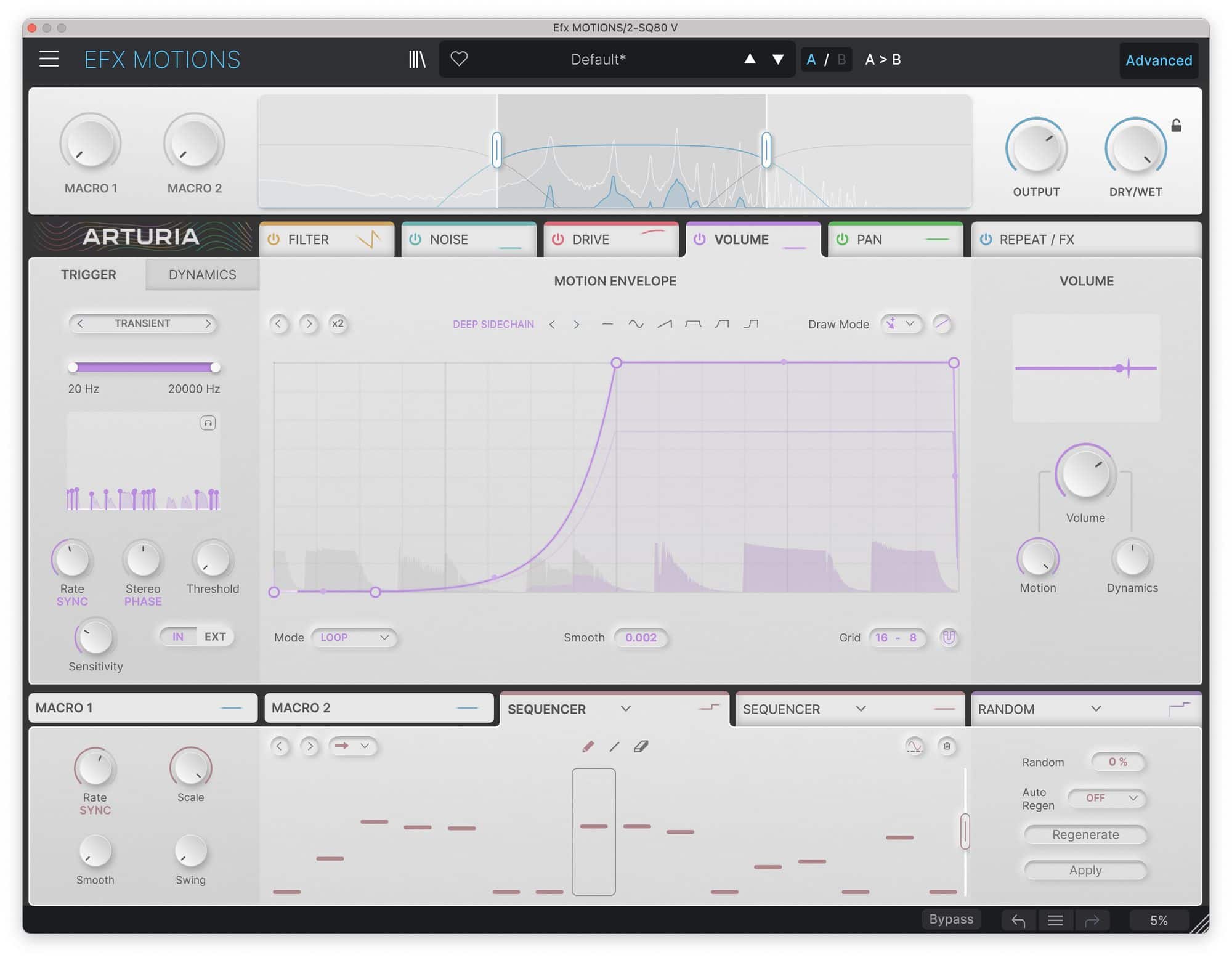Expand the Draw Mode dropdown
This screenshot has width=1232, height=960.
pyautogui.click(x=901, y=324)
